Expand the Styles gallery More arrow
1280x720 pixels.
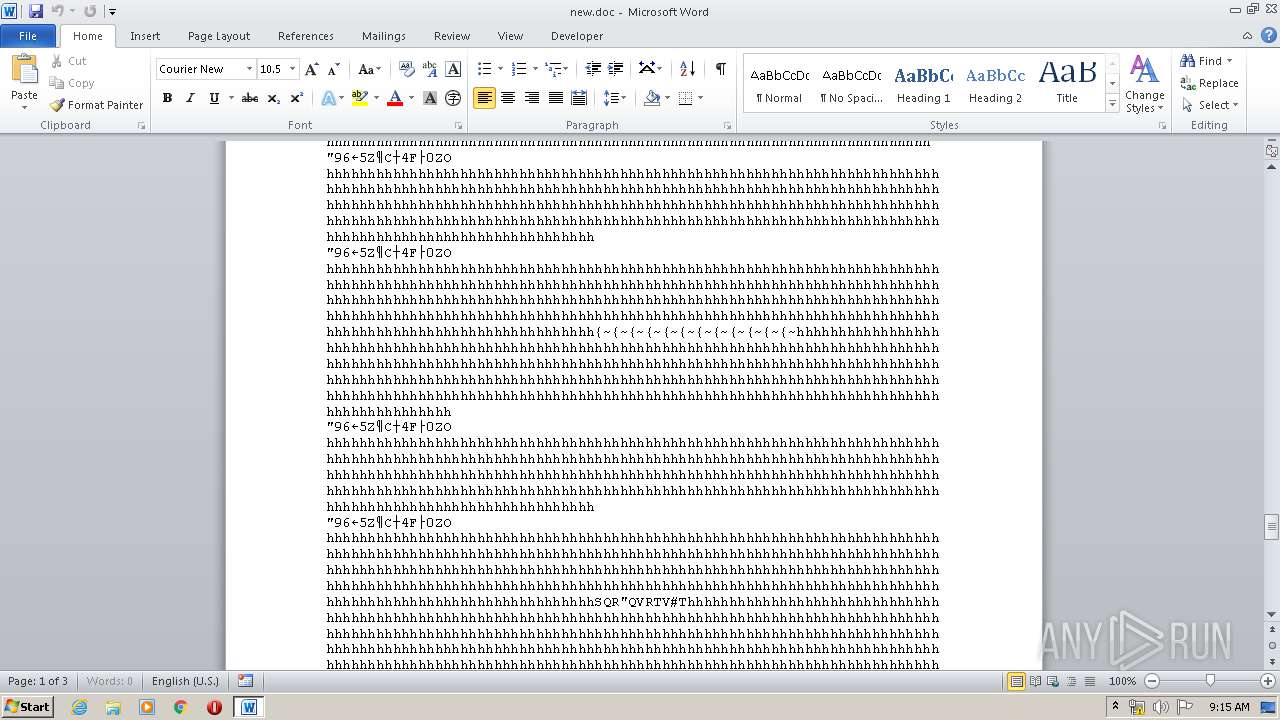point(1112,104)
